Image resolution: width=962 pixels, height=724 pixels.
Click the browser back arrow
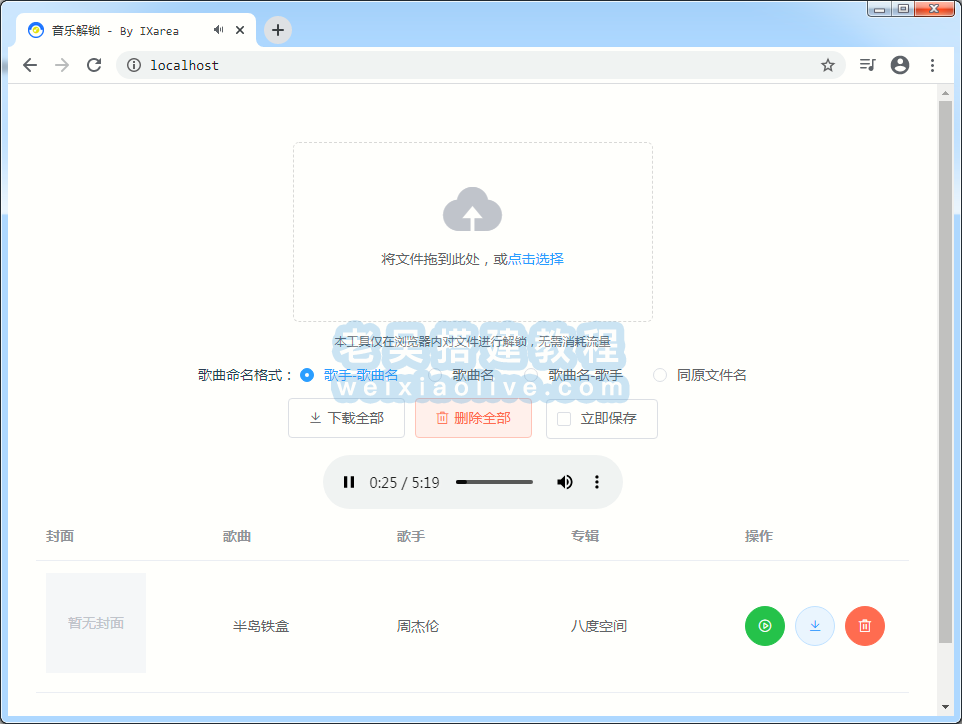(30, 65)
